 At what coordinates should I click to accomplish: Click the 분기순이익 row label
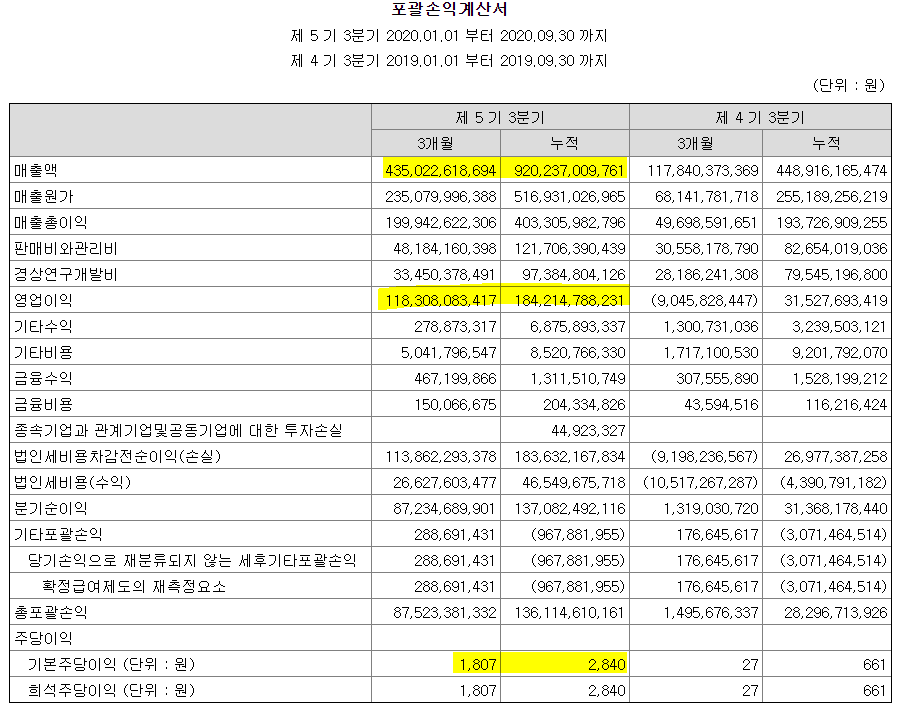tap(51, 508)
